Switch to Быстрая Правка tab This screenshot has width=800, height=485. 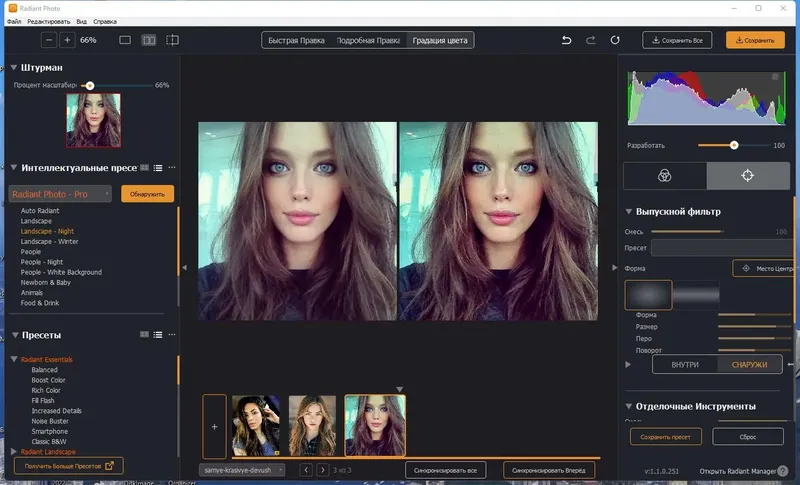pyautogui.click(x=297, y=40)
